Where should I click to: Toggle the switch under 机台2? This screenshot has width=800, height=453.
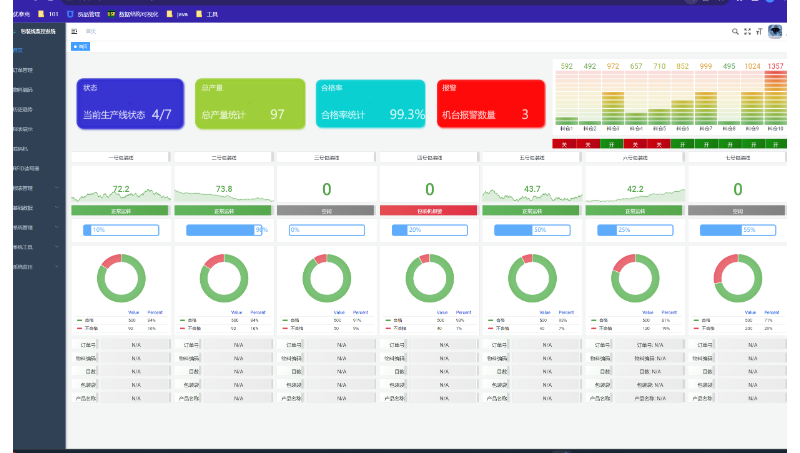point(588,144)
